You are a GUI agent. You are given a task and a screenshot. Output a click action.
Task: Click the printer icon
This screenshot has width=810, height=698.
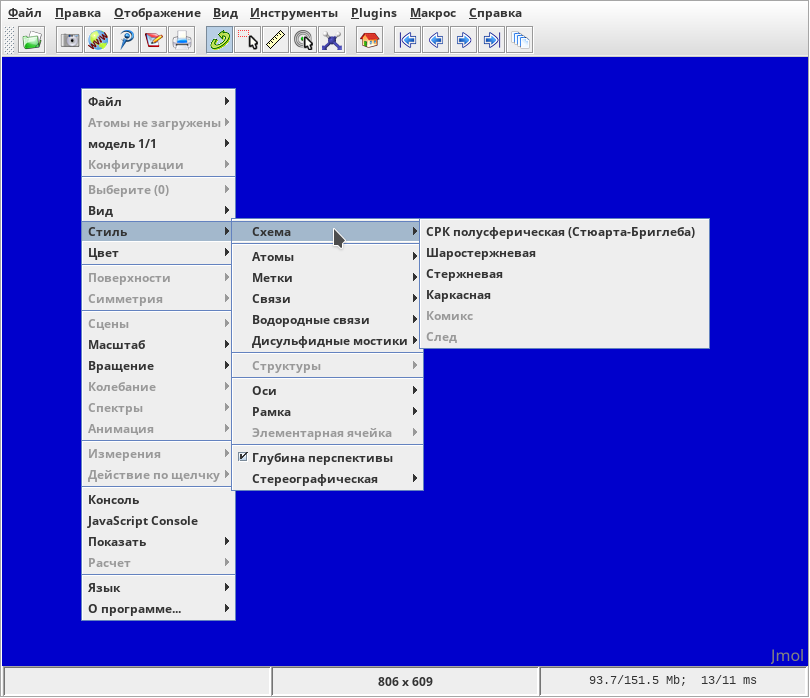pyautogui.click(x=181, y=40)
